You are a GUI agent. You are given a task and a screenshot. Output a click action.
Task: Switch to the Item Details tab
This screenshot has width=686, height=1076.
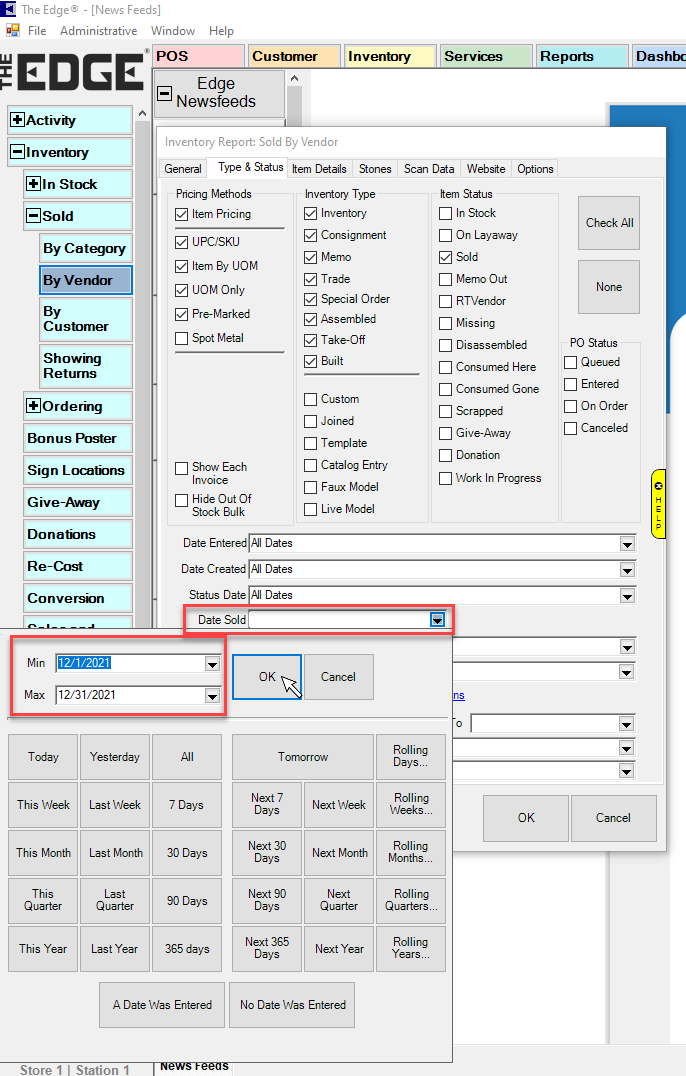point(319,169)
